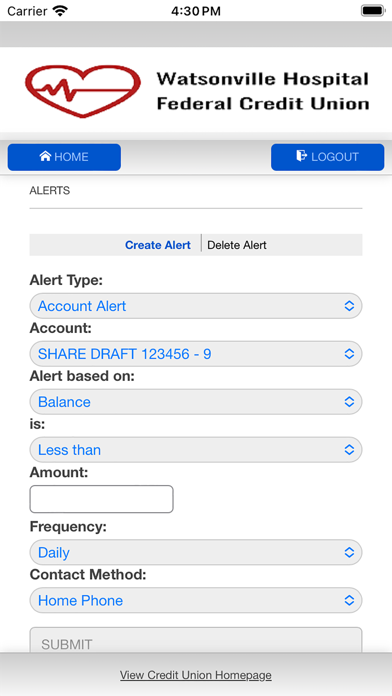Tap the 4:30 PM clock in the status bar
392x696 pixels.
point(196,11)
